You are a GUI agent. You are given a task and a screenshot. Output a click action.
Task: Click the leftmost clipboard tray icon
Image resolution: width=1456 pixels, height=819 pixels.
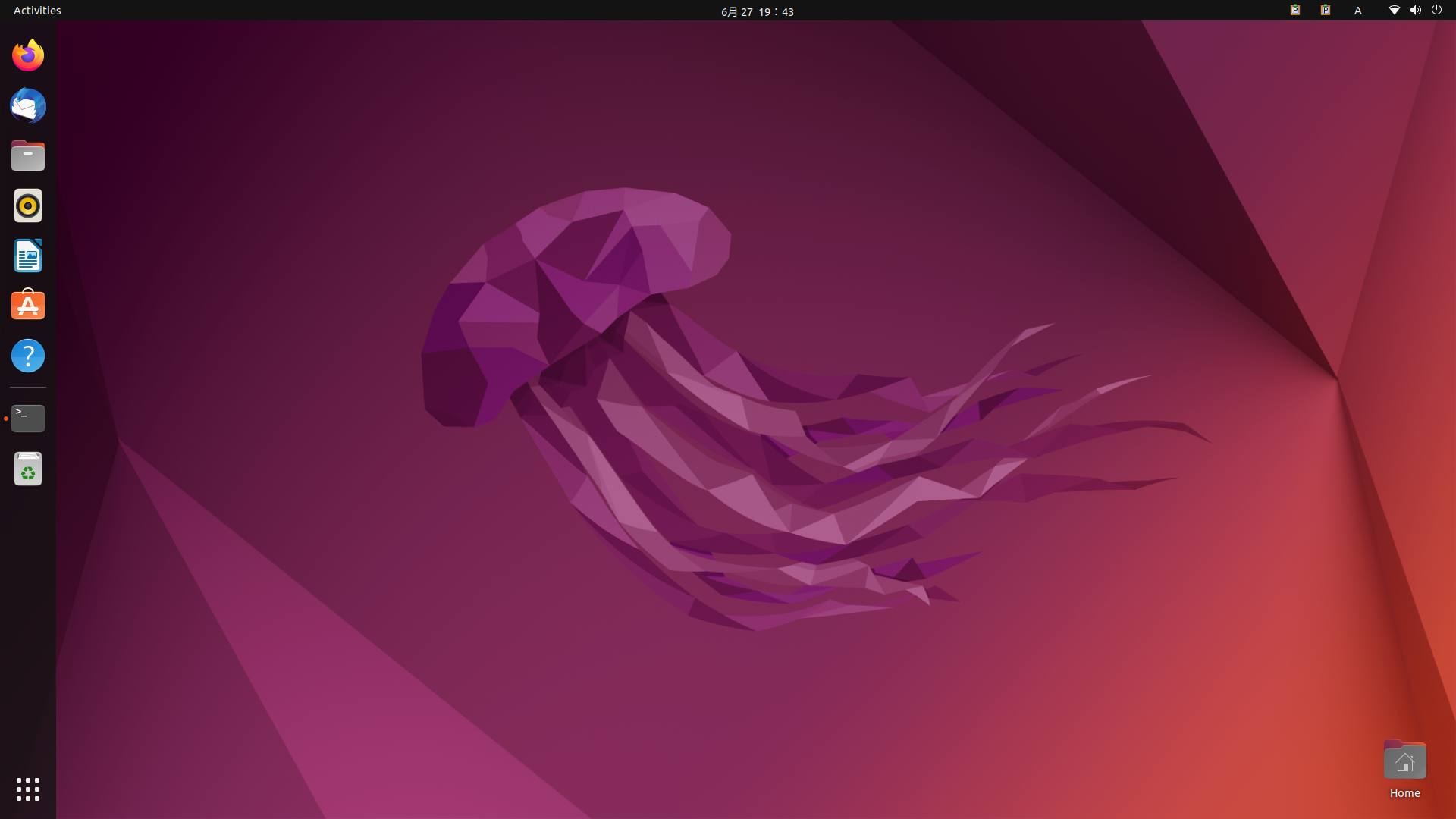pyautogui.click(x=1295, y=11)
